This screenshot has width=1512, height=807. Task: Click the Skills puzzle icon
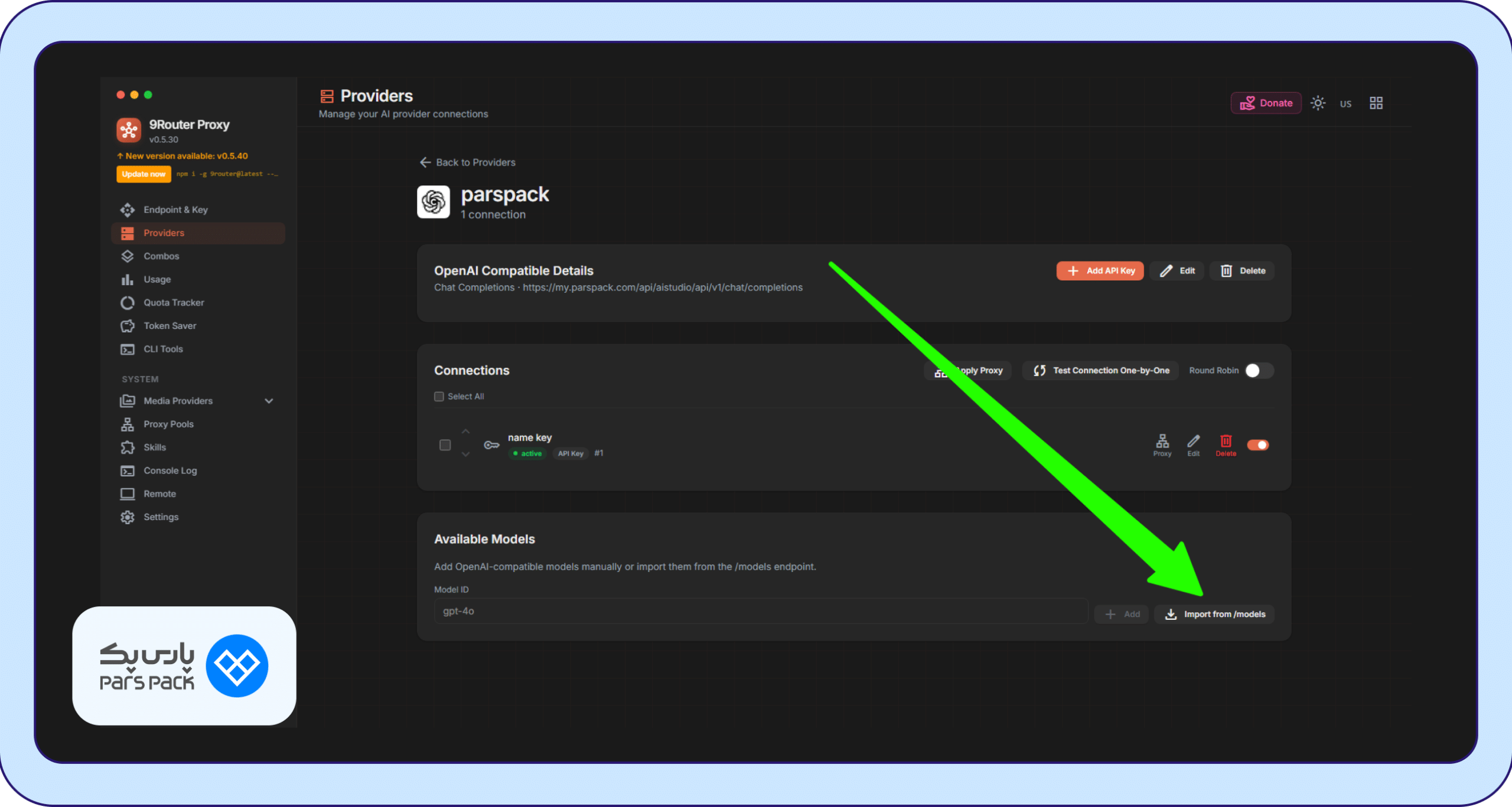pyautogui.click(x=128, y=447)
